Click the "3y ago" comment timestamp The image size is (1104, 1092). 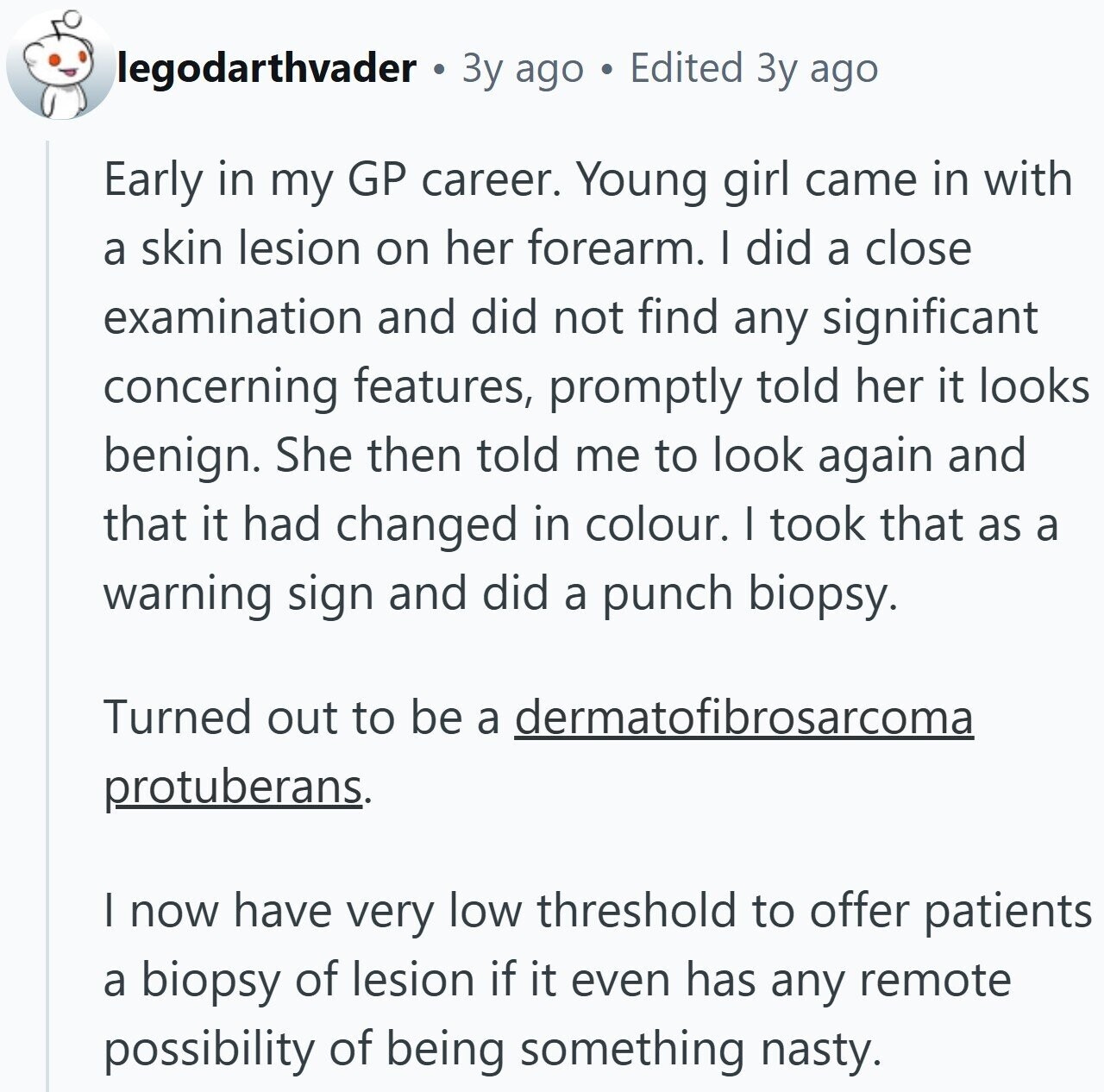point(523,69)
